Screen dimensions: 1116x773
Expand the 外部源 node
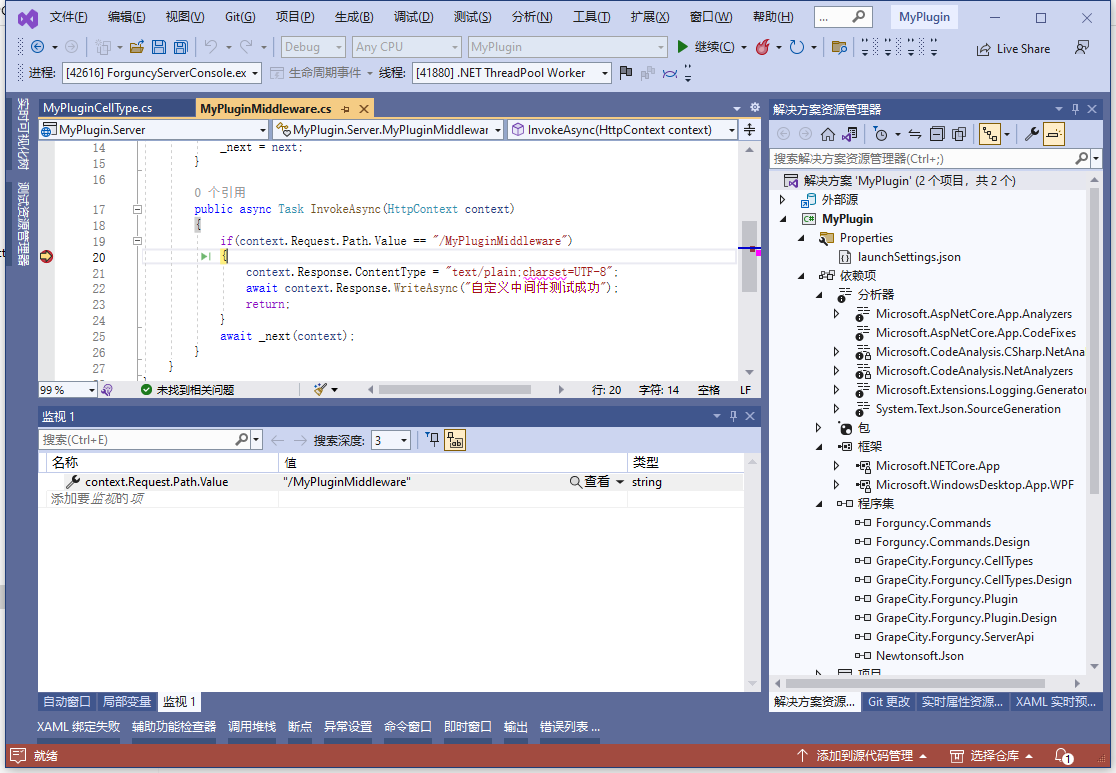783,200
